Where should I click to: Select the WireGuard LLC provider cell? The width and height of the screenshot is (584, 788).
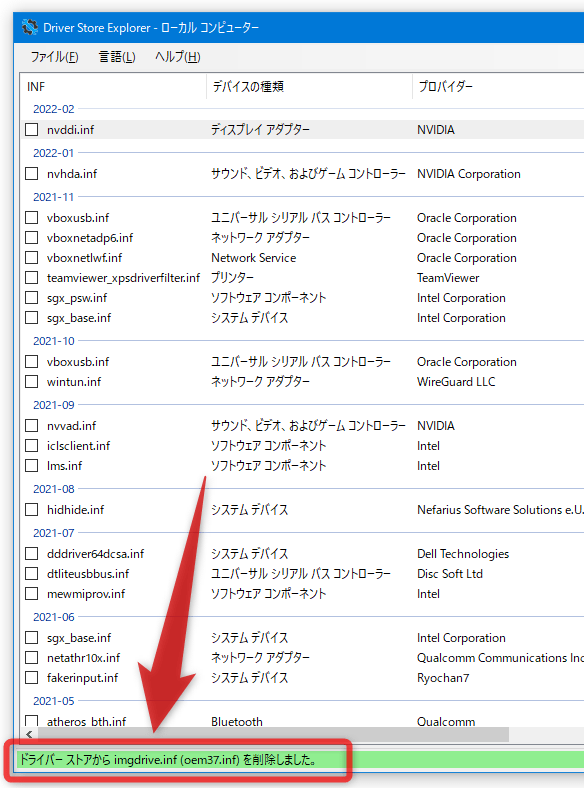tap(456, 382)
